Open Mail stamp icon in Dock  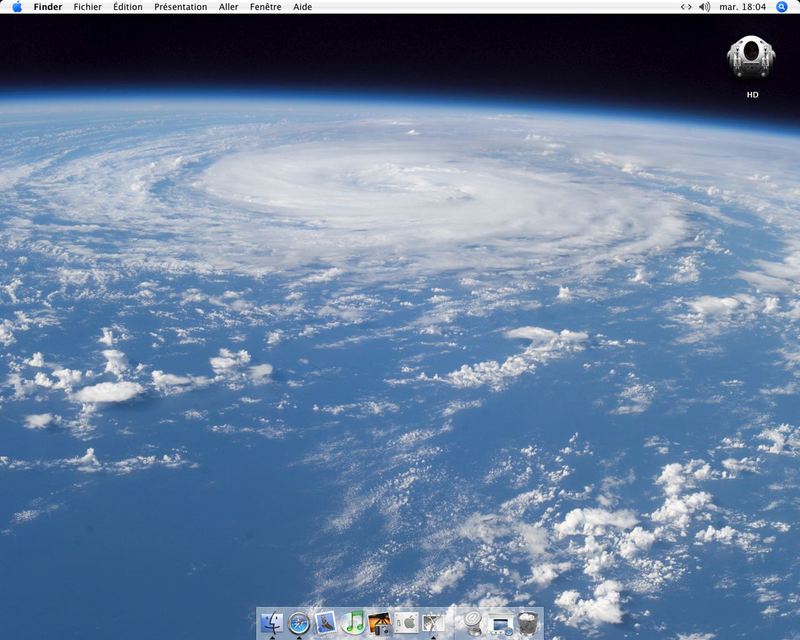click(x=326, y=623)
